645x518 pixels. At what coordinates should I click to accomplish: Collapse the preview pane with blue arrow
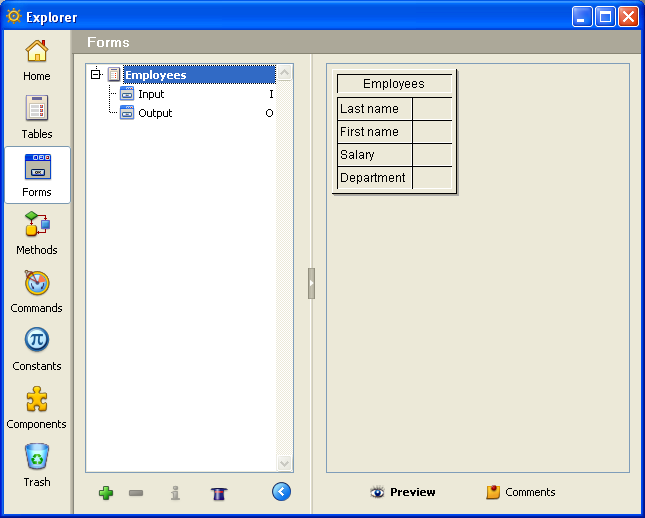(x=281, y=492)
